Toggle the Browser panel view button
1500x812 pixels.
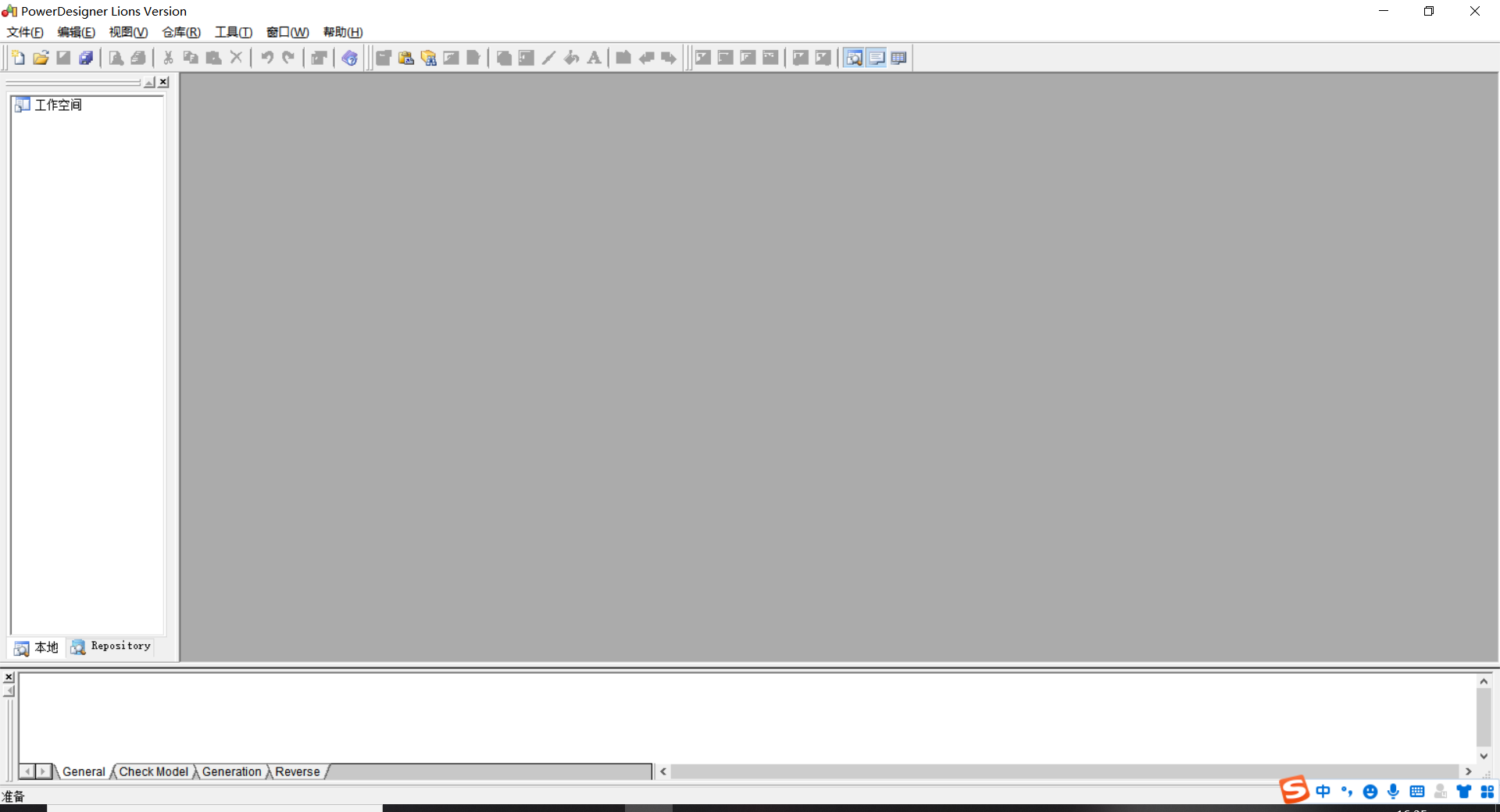click(x=854, y=58)
